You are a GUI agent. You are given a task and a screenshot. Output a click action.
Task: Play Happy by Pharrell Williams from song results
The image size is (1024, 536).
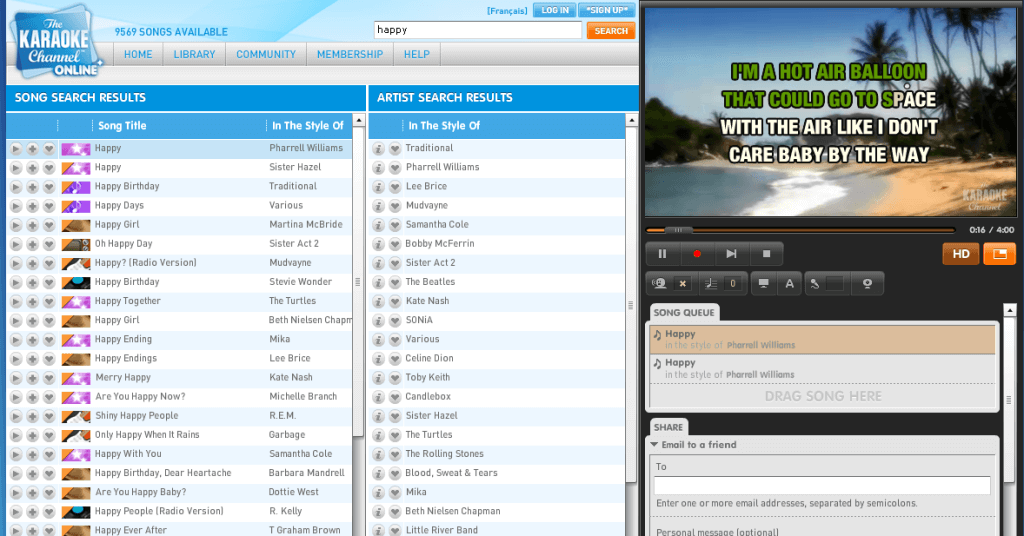pos(16,149)
